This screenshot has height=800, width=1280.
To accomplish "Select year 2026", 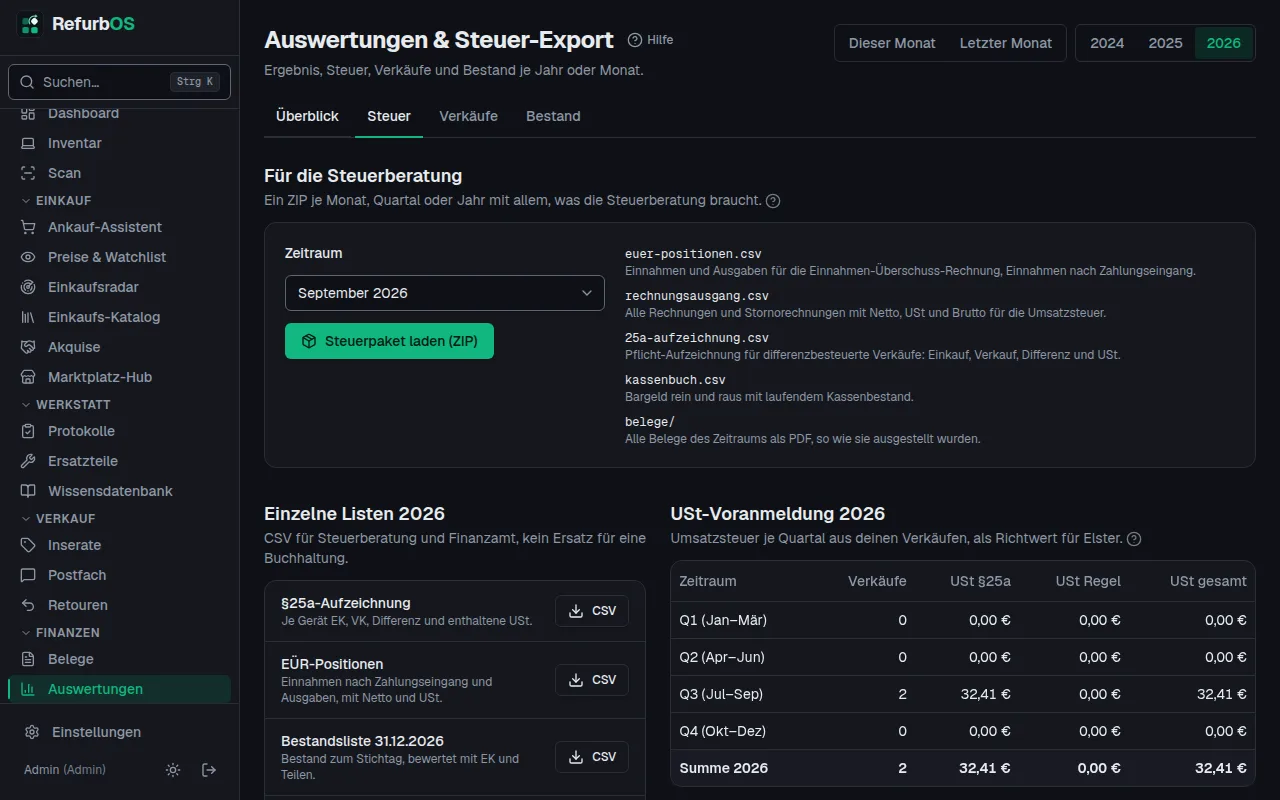I will pos(1224,43).
